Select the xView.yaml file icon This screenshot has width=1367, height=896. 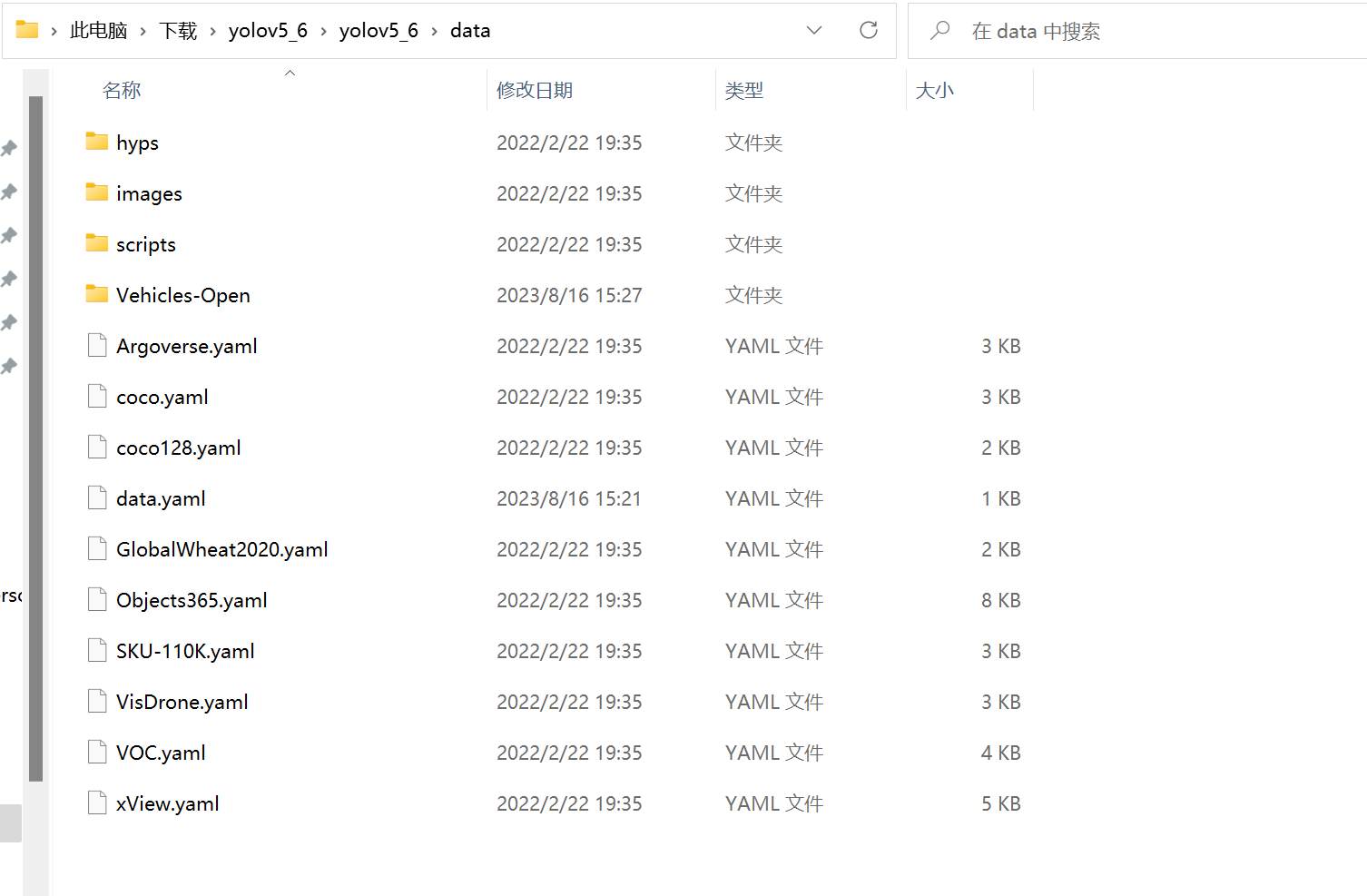[x=97, y=802]
